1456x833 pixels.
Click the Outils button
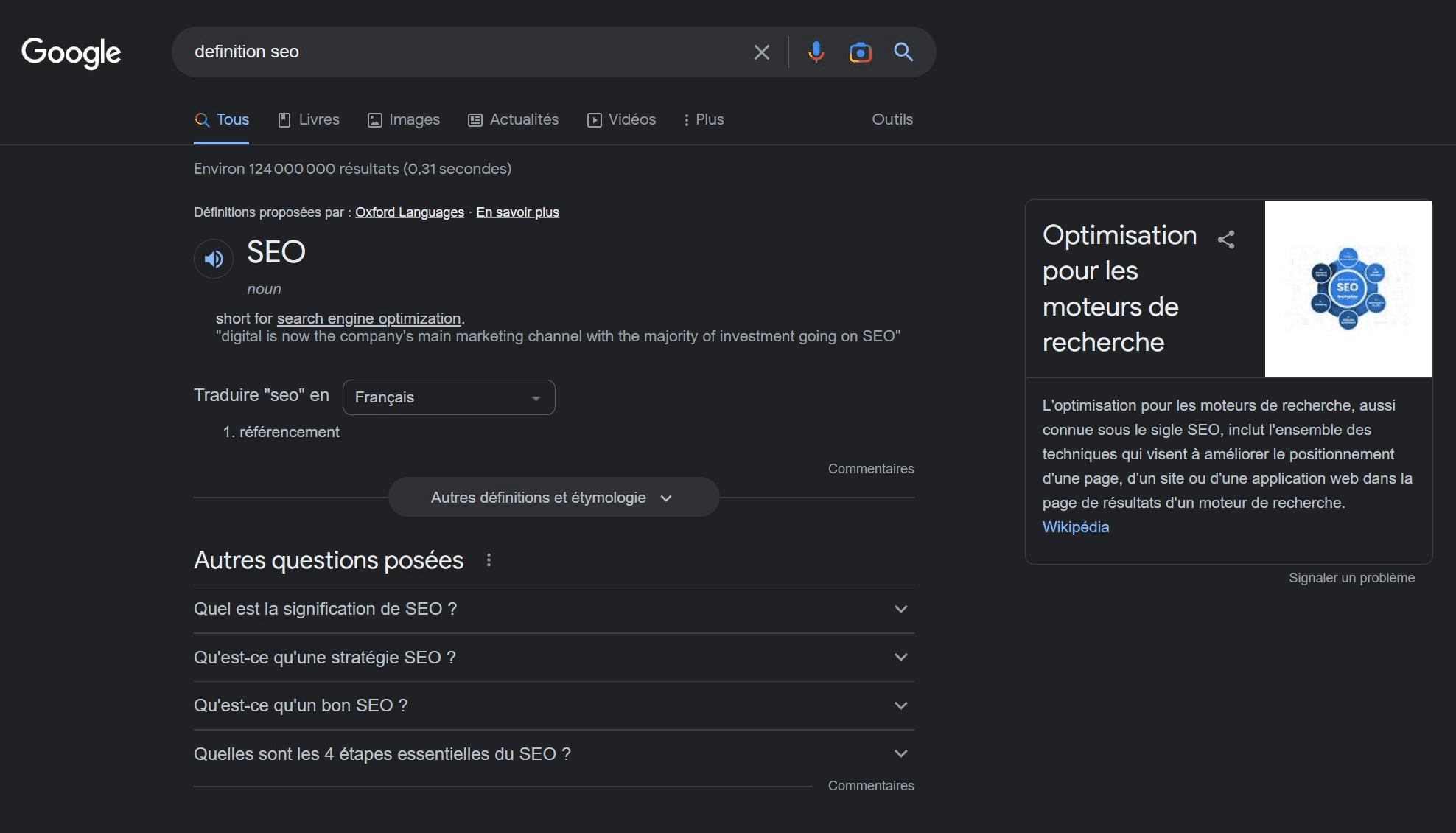(892, 119)
